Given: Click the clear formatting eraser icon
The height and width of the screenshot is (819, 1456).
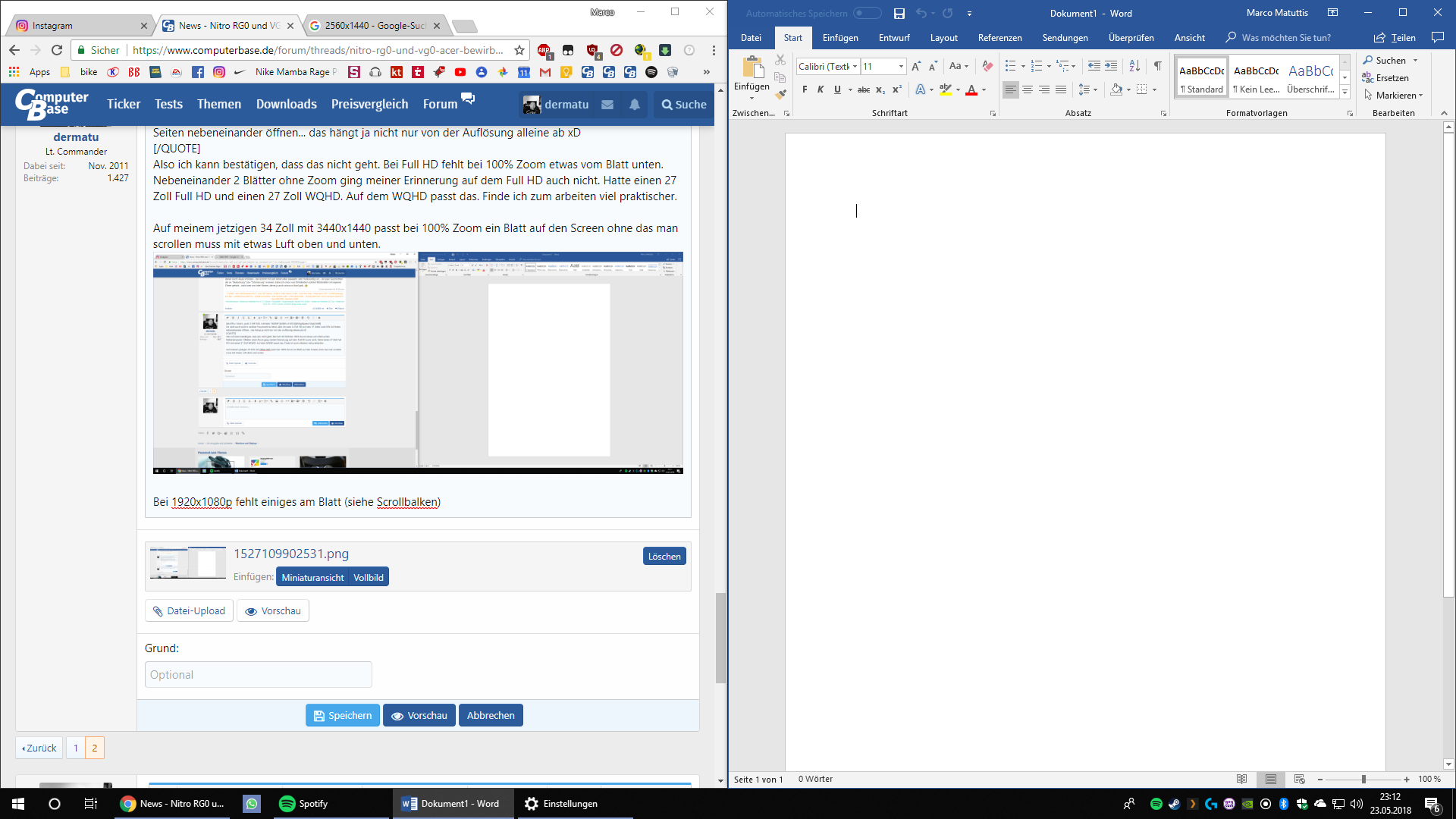Looking at the screenshot, I should pos(987,66).
